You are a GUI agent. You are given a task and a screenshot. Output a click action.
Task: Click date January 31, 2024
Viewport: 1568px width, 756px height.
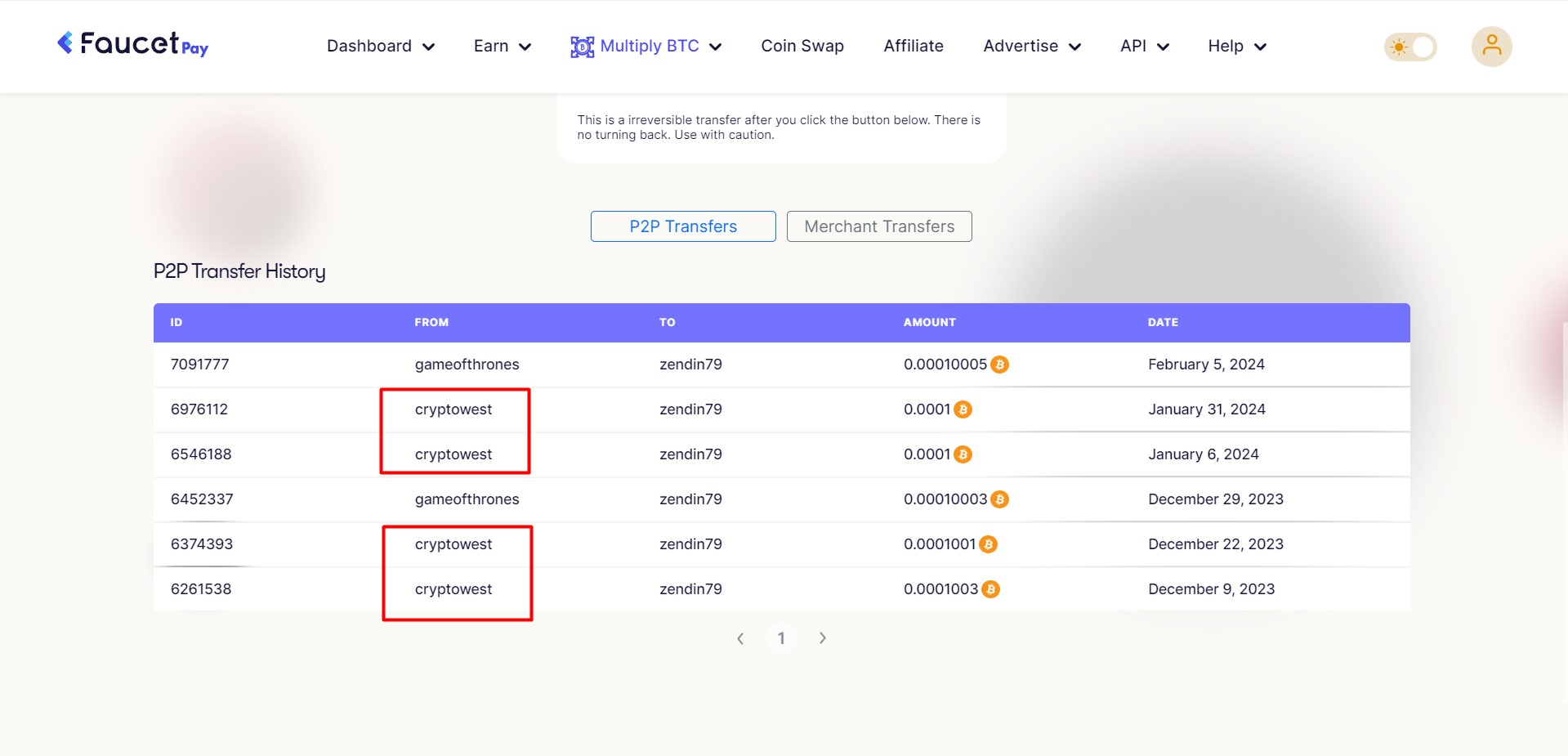click(1207, 409)
